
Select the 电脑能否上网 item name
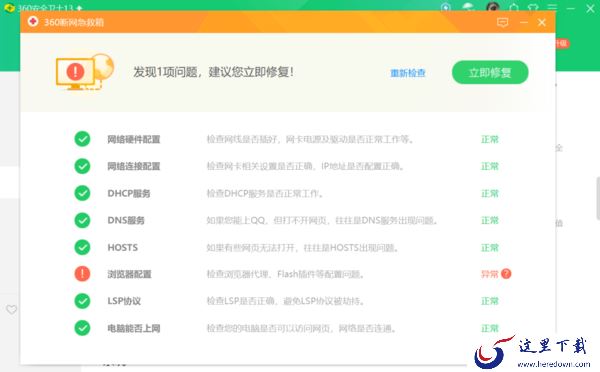(x=134, y=328)
